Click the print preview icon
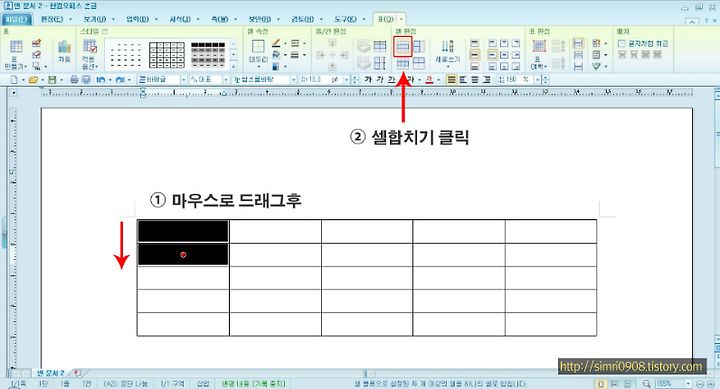The width and height of the screenshot is (720, 389). (85, 80)
